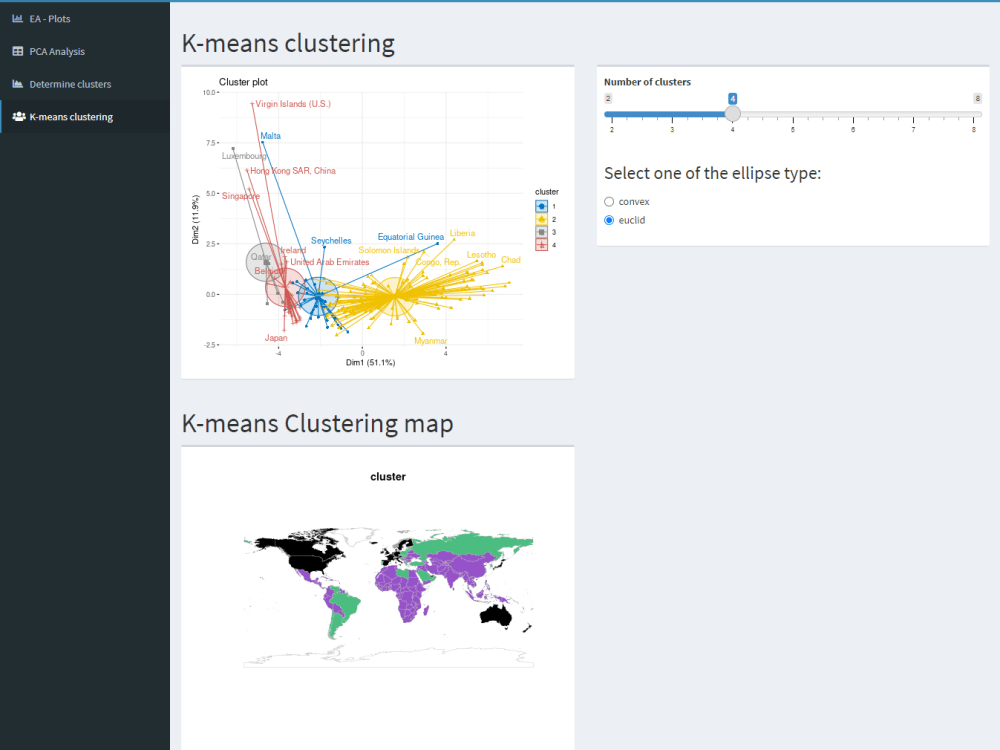Click the United Arab Emirates label
Image resolution: width=1000 pixels, height=750 pixels.
[x=330, y=262]
